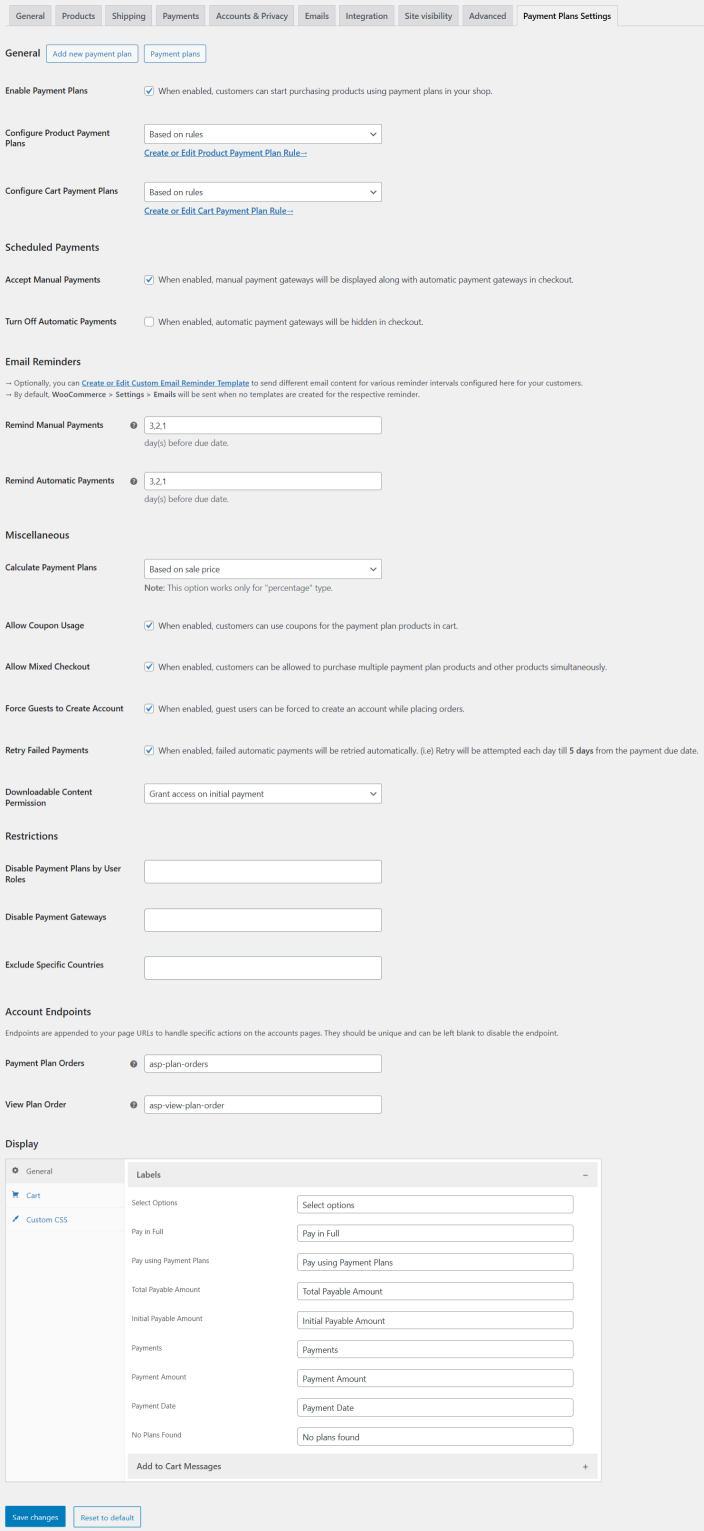704x1531 pixels.
Task: Click the cart icon in Display sidebar
Action: [x=15, y=1195]
